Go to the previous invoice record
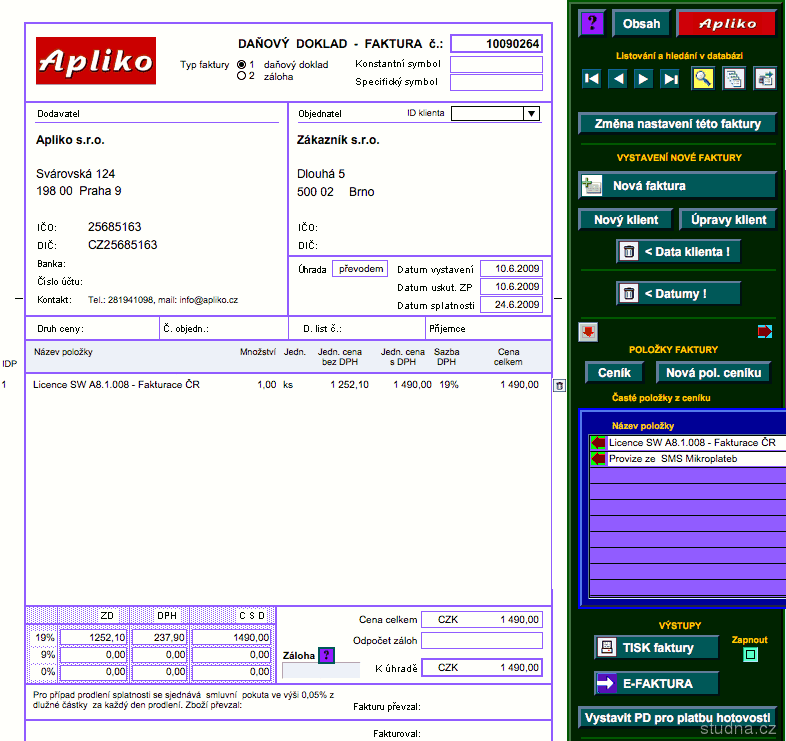 [x=618, y=79]
